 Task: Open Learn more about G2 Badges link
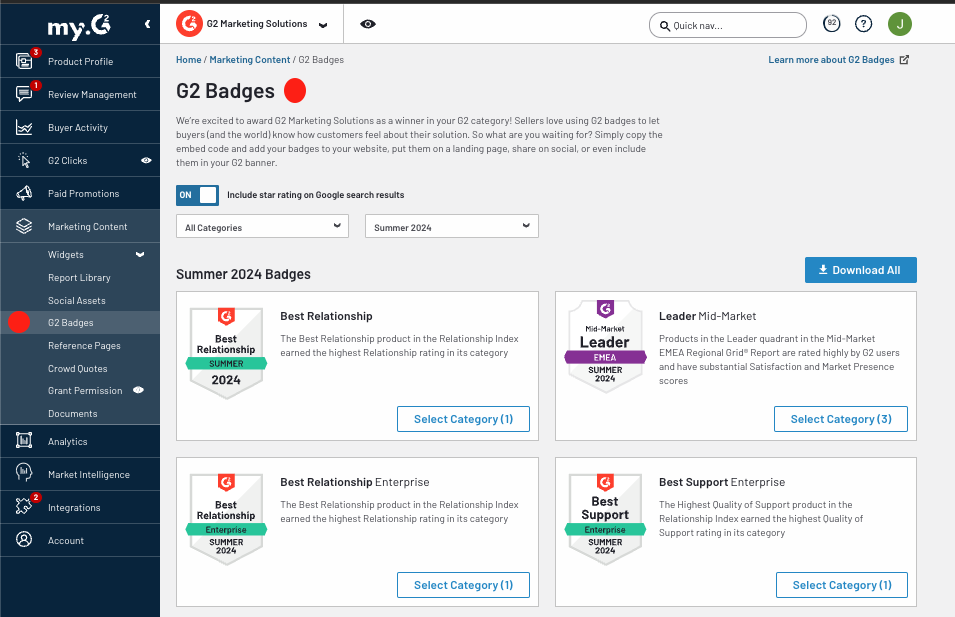[x=831, y=60]
